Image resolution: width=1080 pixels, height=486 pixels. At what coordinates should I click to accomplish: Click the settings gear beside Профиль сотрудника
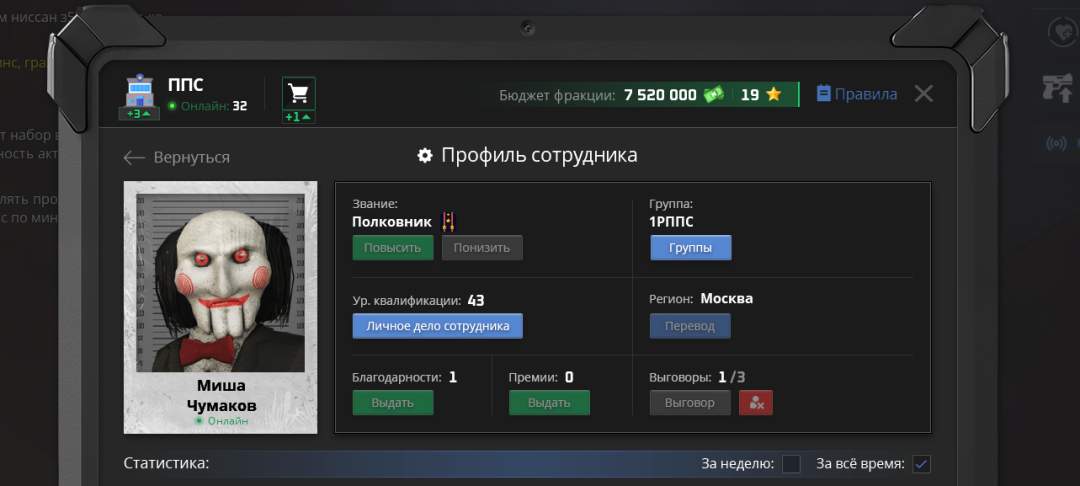coord(425,156)
